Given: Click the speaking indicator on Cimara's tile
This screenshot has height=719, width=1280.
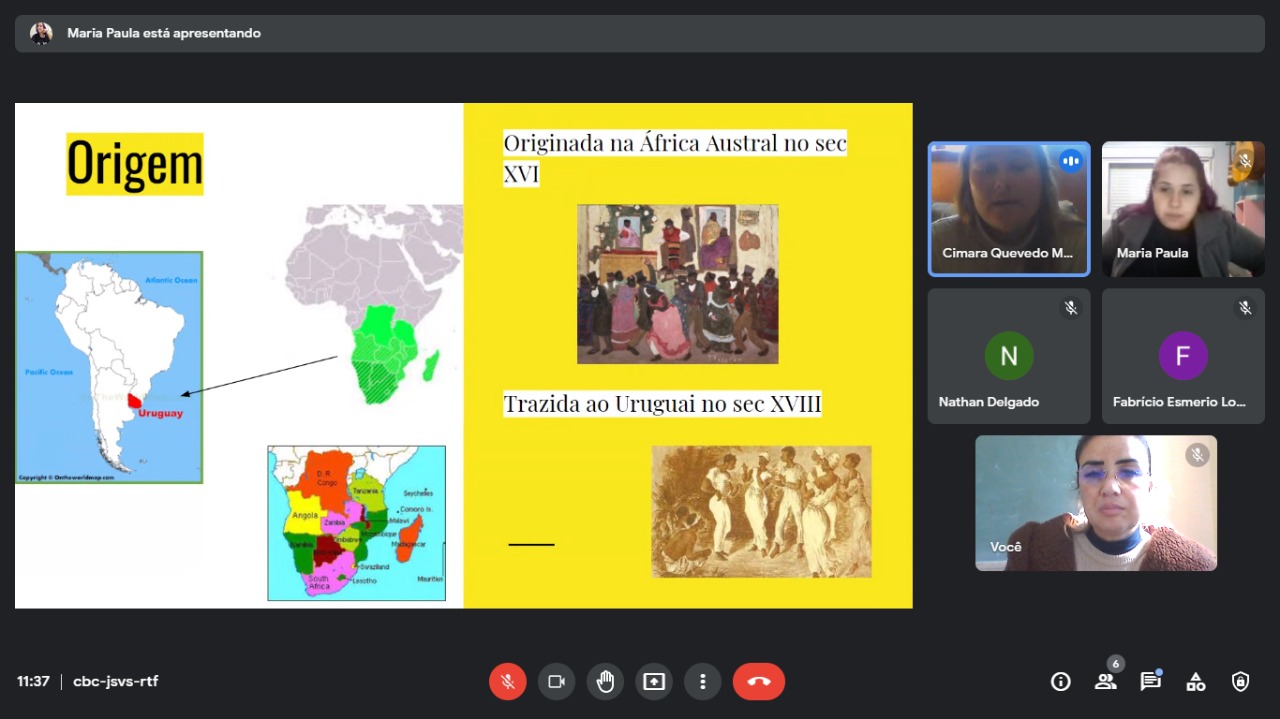Looking at the screenshot, I should coord(1071,161).
